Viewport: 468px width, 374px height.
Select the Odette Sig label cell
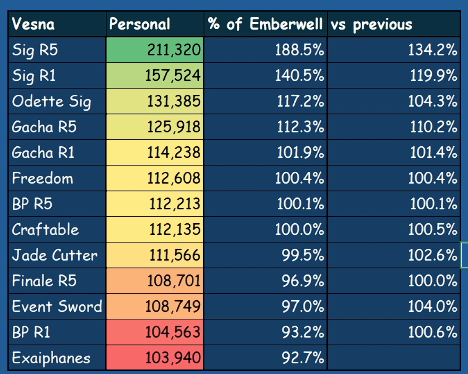tap(57, 101)
